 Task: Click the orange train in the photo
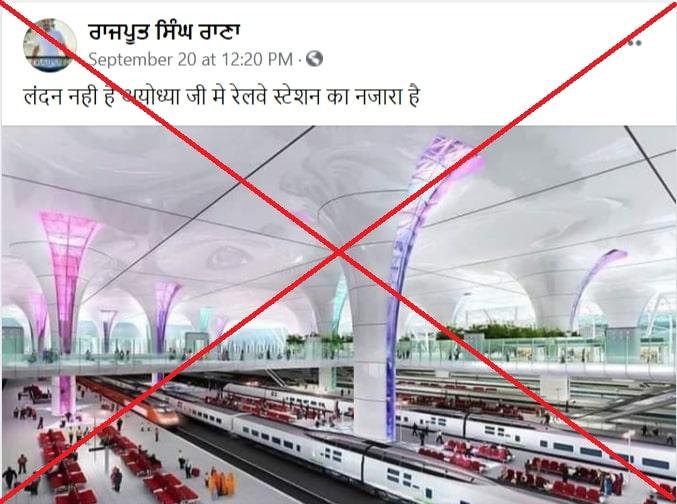tap(134, 402)
